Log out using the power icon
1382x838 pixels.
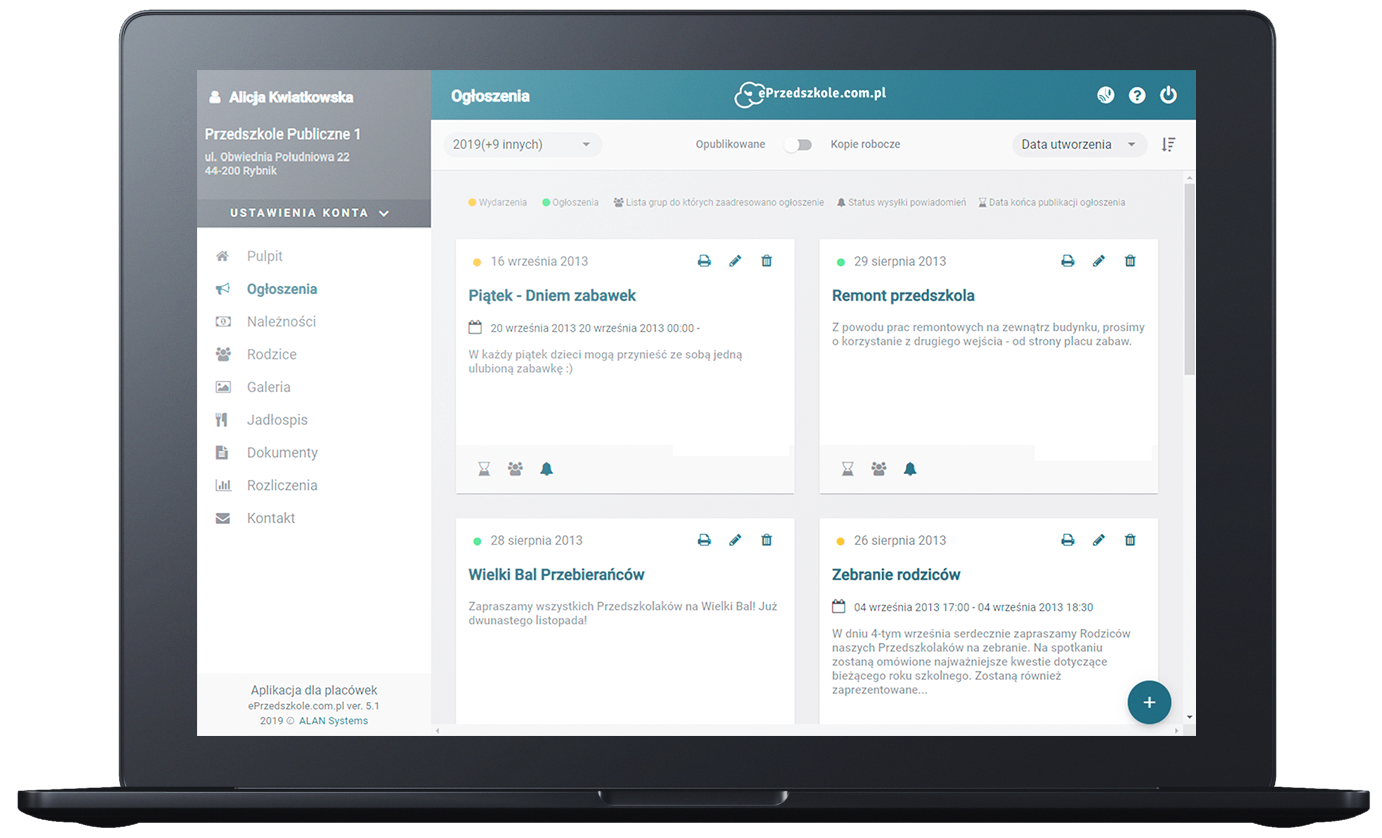(1169, 96)
